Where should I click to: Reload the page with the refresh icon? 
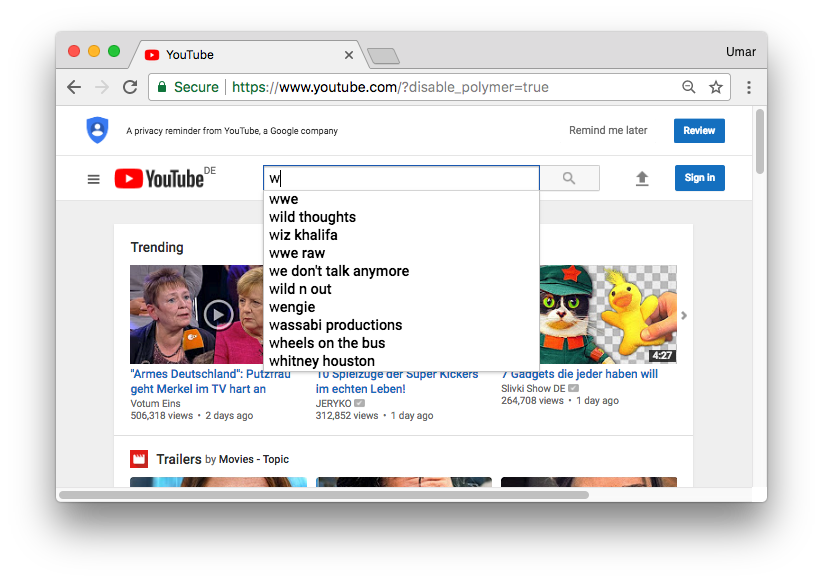(x=130, y=87)
